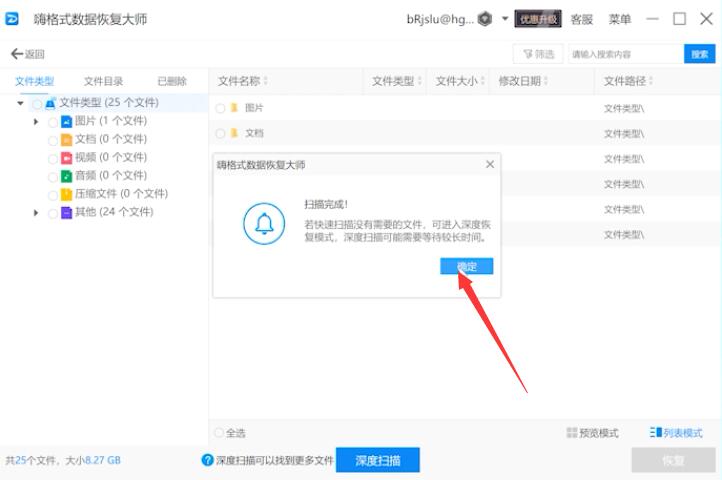Select the 文档 folder row checkbox in list
Screen dimensions: 722x480
[221, 134]
